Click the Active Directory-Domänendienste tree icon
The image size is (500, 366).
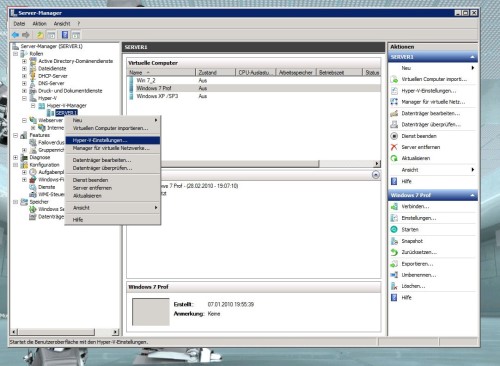click(33, 61)
